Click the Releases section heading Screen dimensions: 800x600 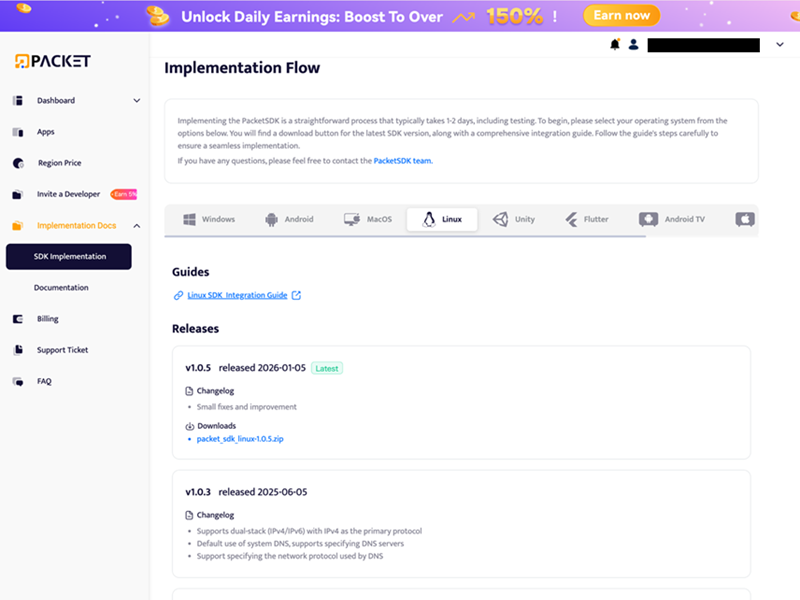click(195, 329)
